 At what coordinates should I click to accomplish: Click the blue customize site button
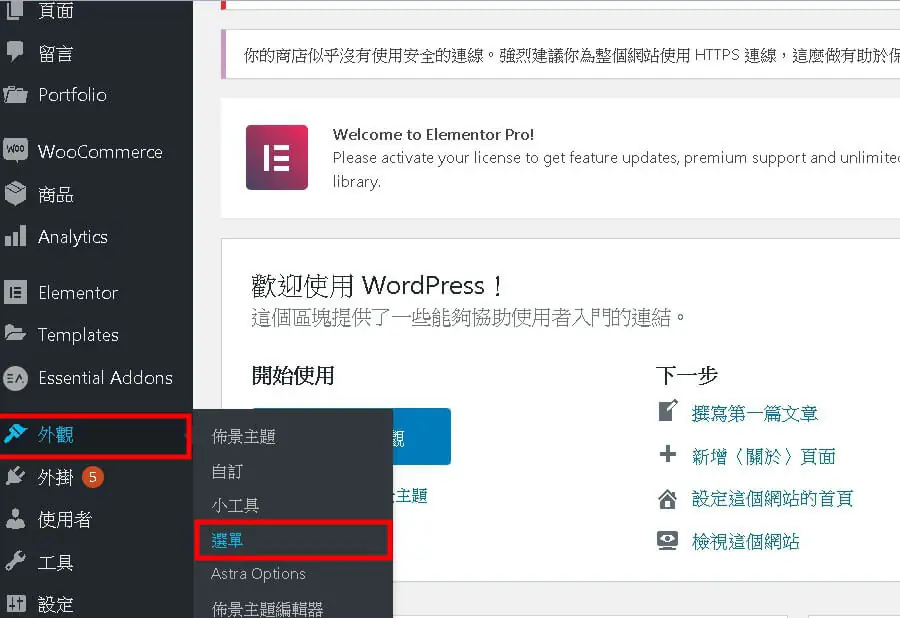[x=422, y=437]
